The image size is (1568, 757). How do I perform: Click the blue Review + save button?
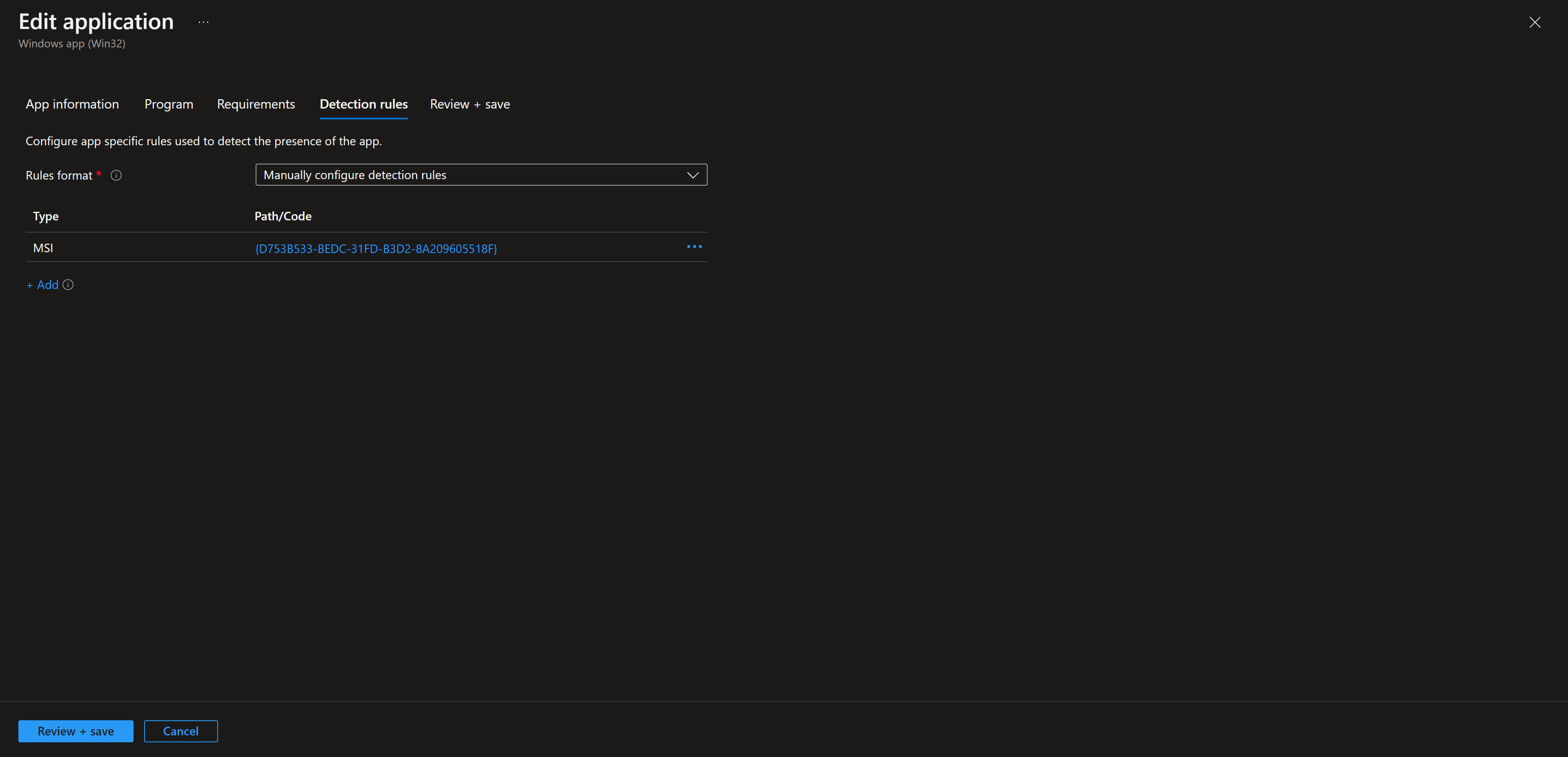pyautogui.click(x=76, y=731)
